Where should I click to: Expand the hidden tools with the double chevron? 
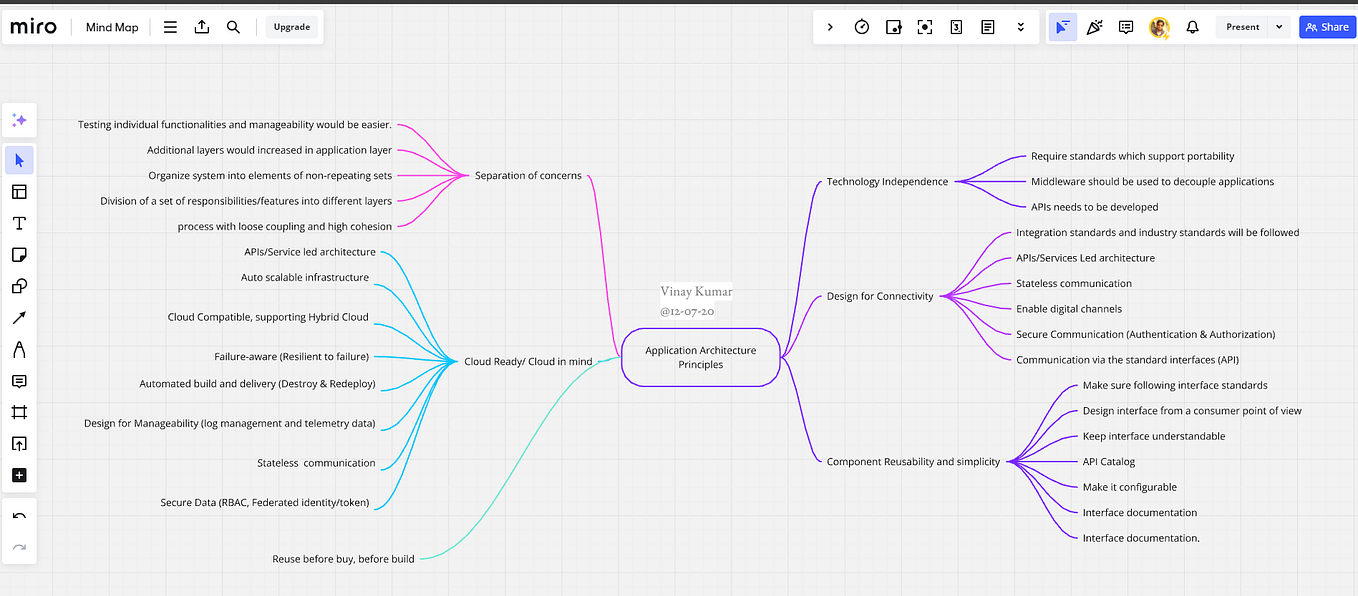tap(1021, 27)
